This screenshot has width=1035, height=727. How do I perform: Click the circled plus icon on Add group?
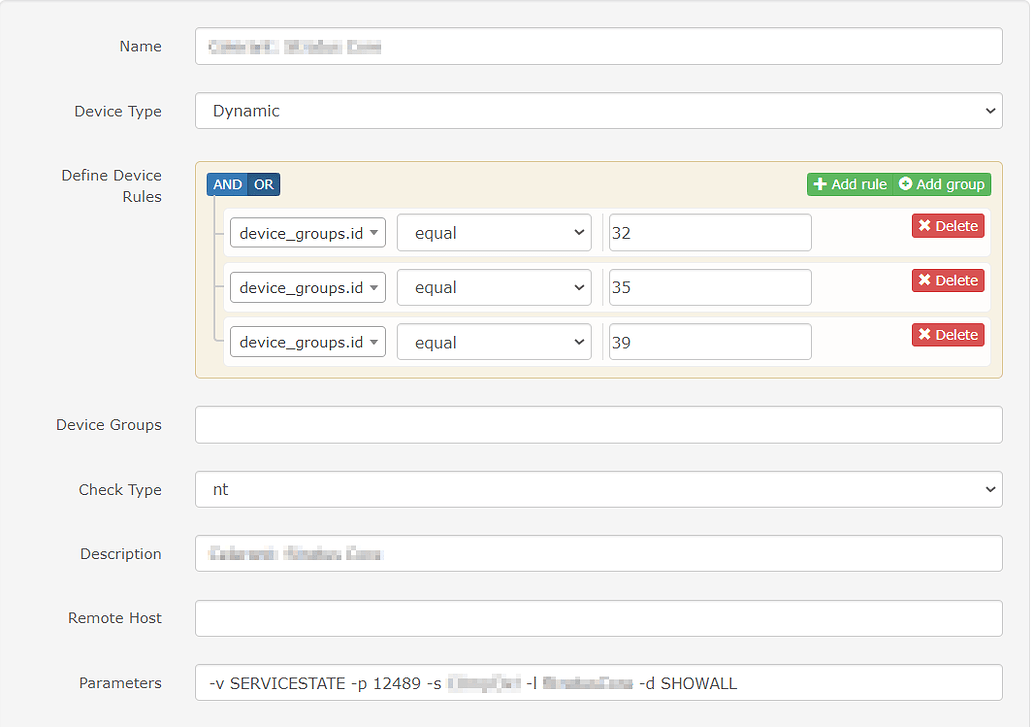906,184
